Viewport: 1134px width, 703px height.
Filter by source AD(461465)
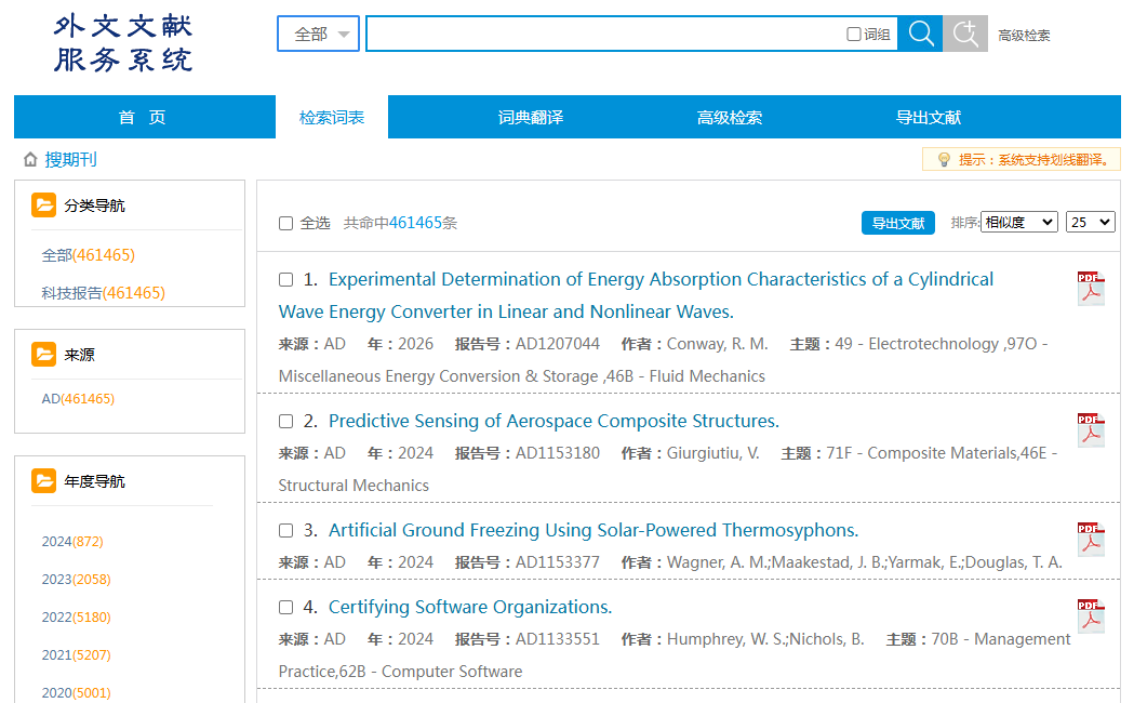click(x=78, y=399)
